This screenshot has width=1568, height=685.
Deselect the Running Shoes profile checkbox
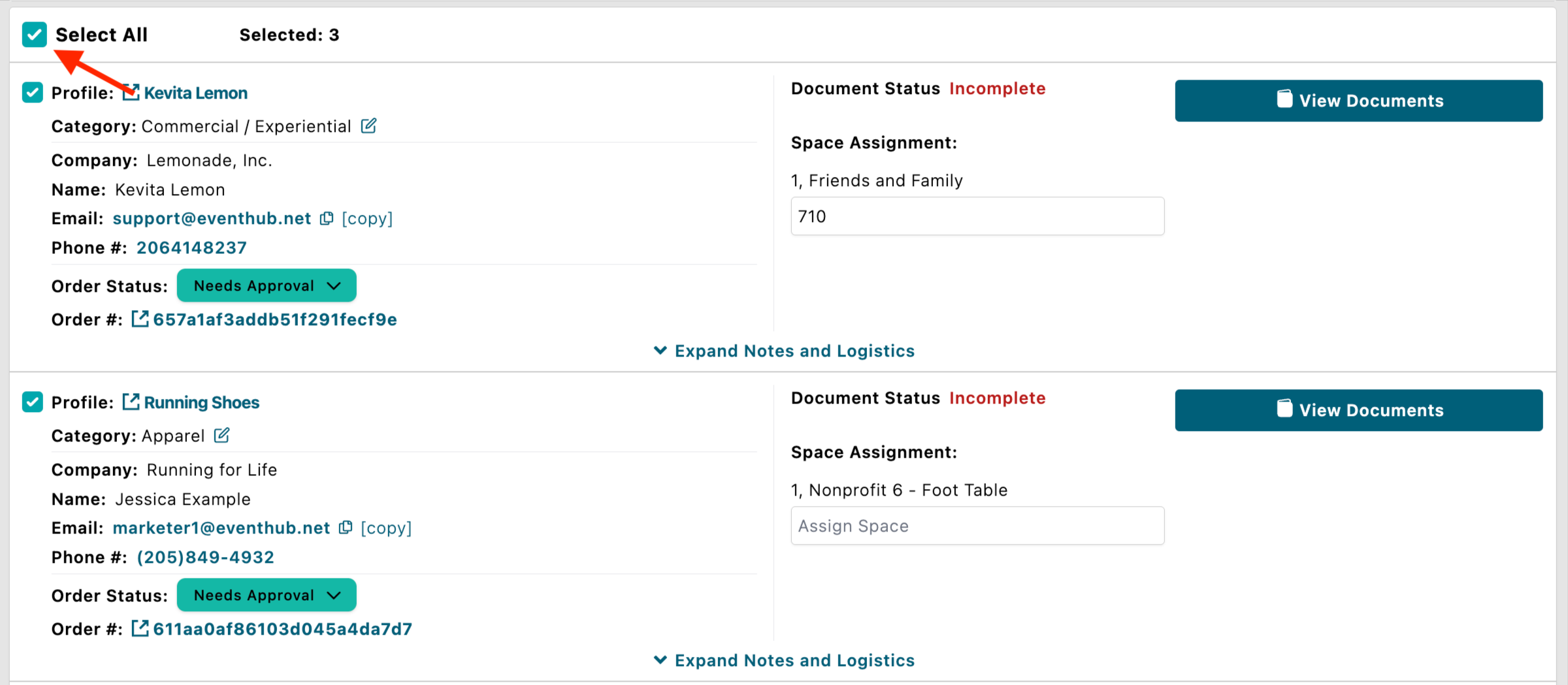click(x=33, y=402)
